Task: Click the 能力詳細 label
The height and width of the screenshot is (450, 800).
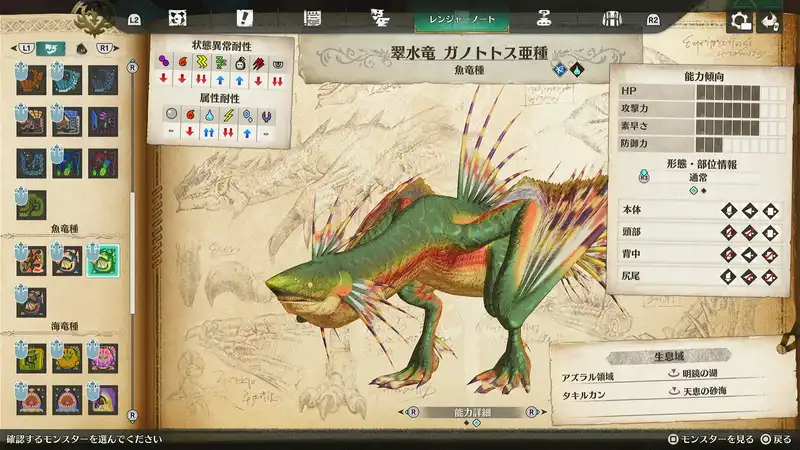Action: coord(472,412)
